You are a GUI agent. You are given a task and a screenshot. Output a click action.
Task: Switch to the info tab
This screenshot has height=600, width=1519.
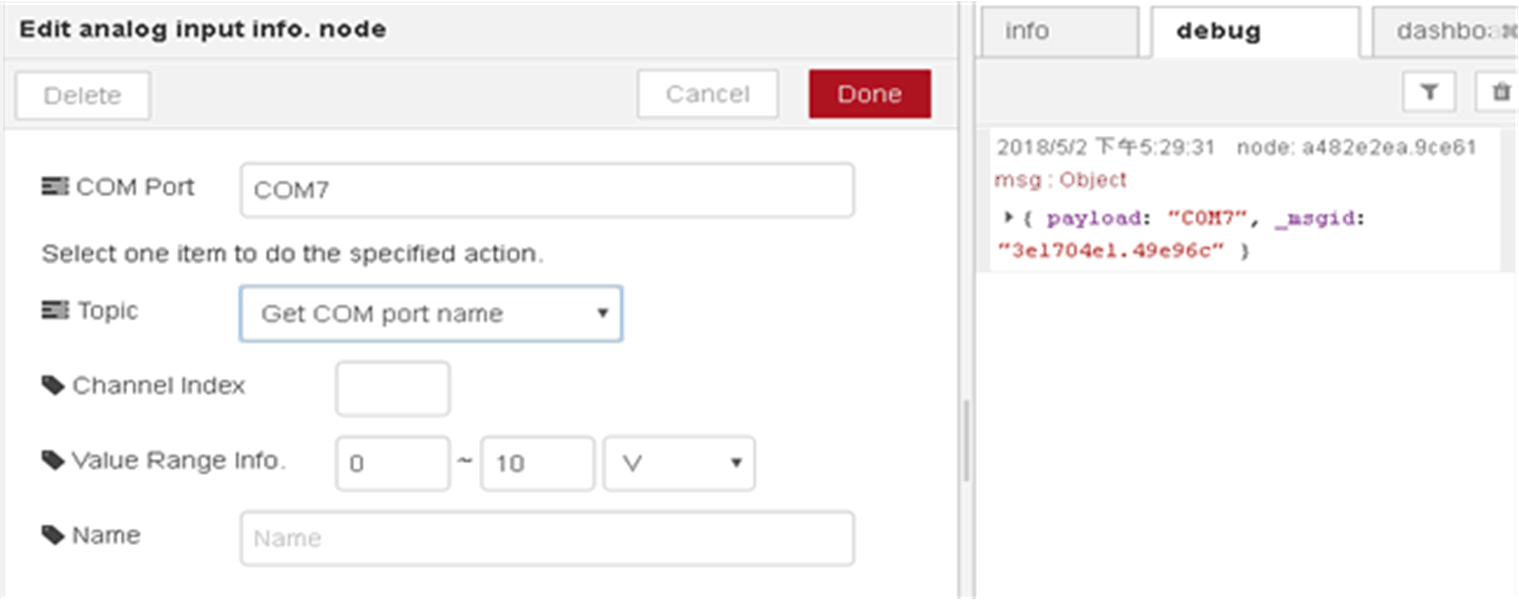click(x=1059, y=31)
